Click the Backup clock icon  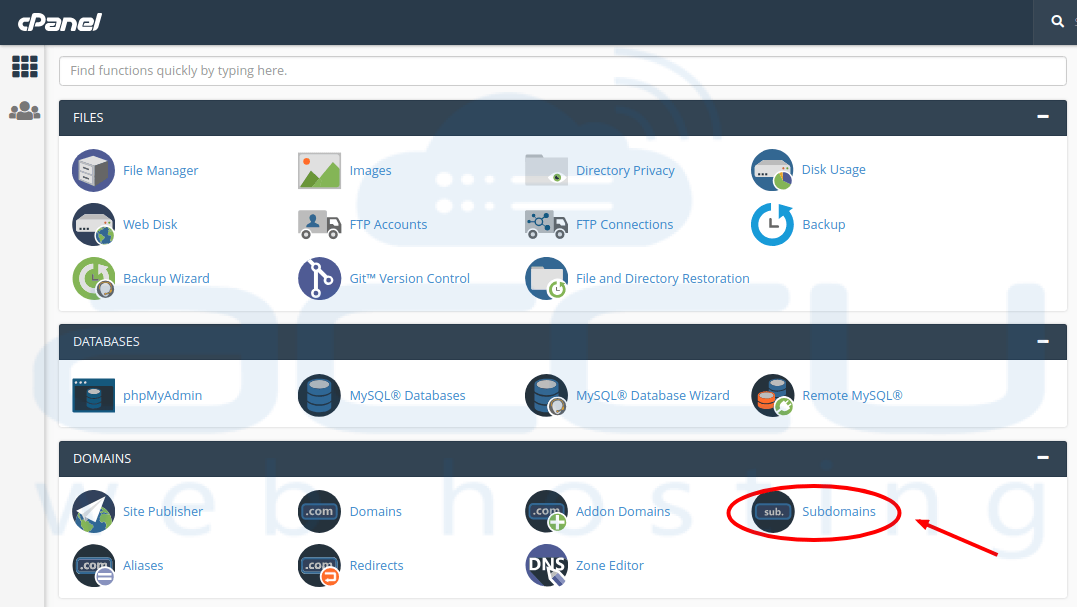click(x=772, y=225)
